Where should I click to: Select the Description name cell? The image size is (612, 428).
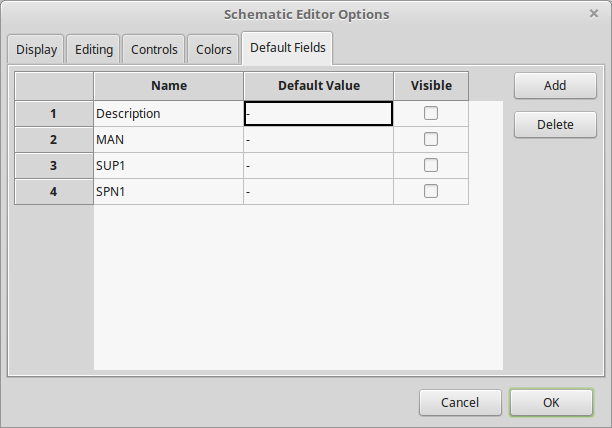click(168, 113)
